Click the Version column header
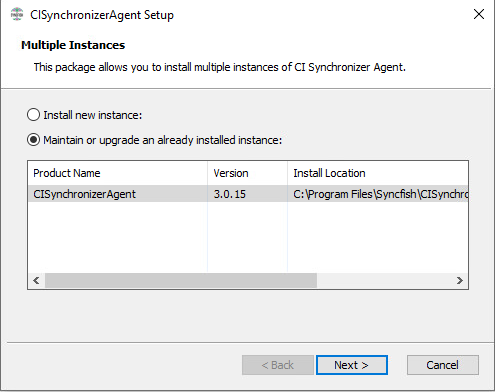The image size is (495, 392). [x=247, y=173]
